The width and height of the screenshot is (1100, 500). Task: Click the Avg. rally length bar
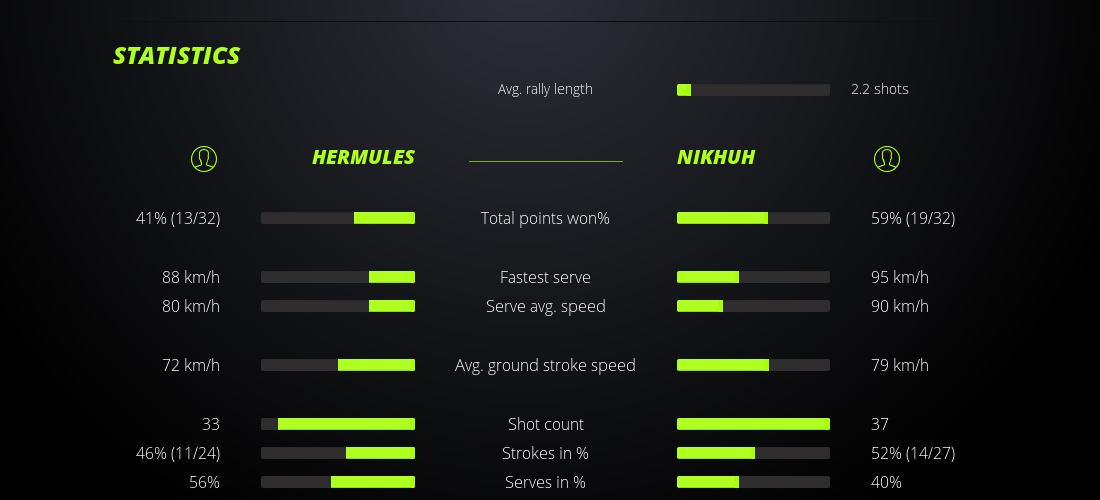click(x=753, y=90)
